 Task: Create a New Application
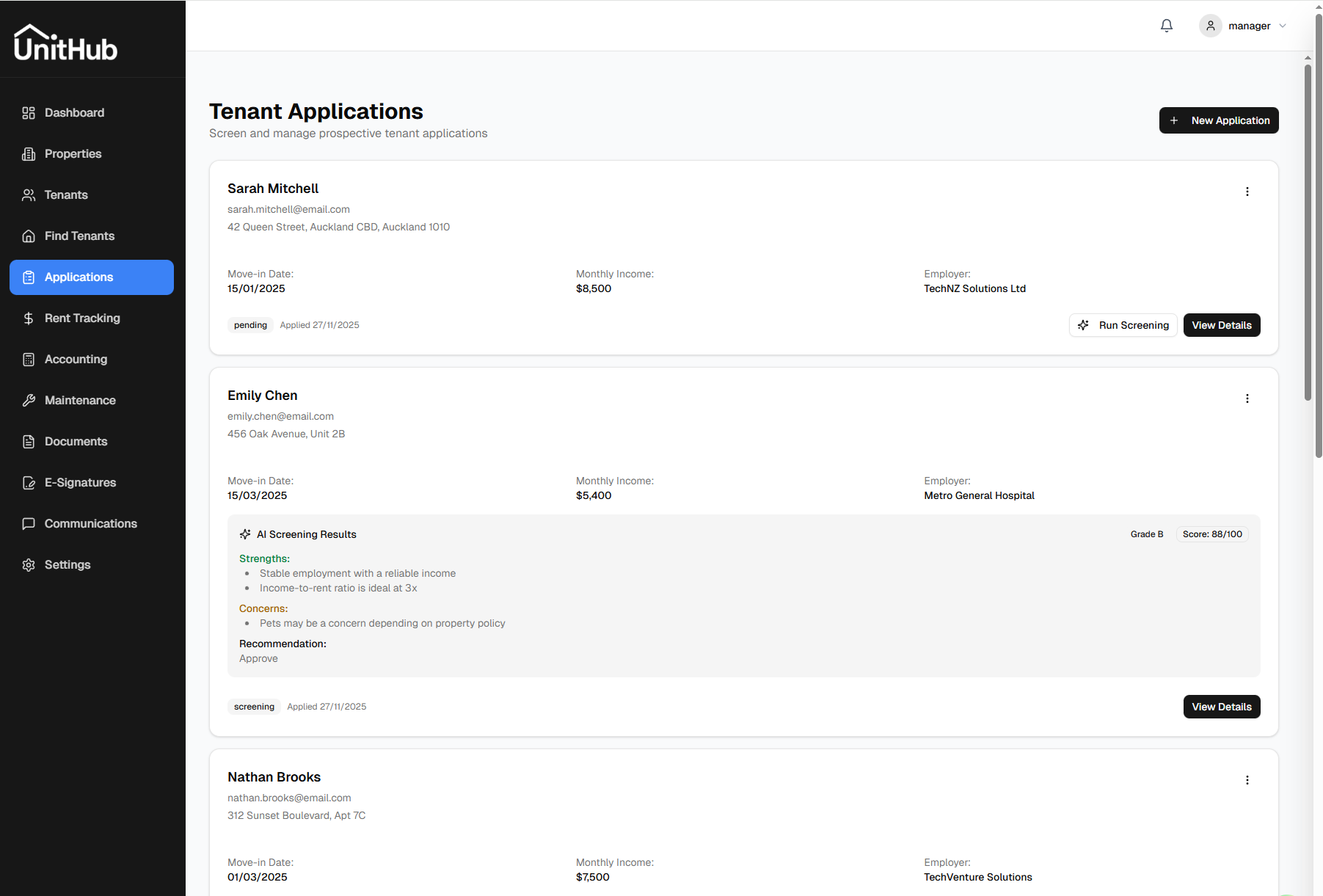click(1218, 120)
